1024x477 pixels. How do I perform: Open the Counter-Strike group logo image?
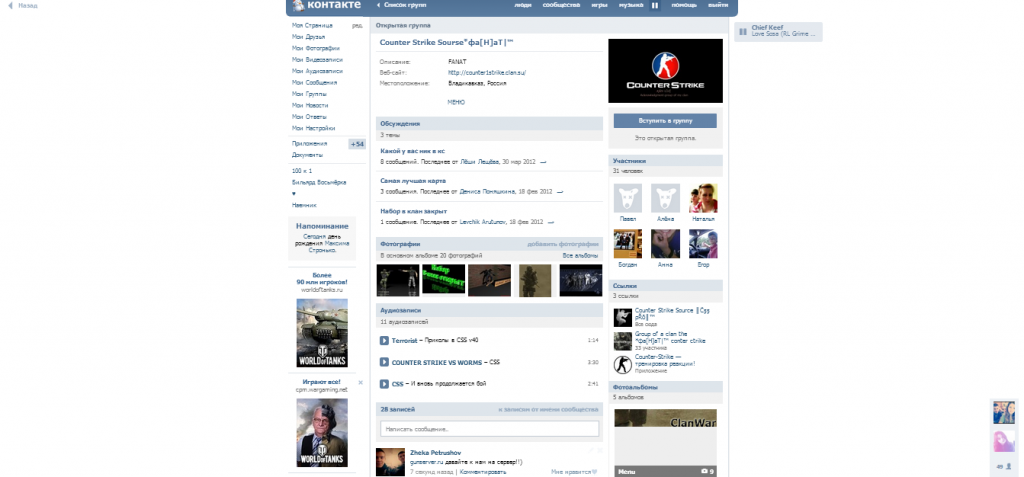[664, 71]
